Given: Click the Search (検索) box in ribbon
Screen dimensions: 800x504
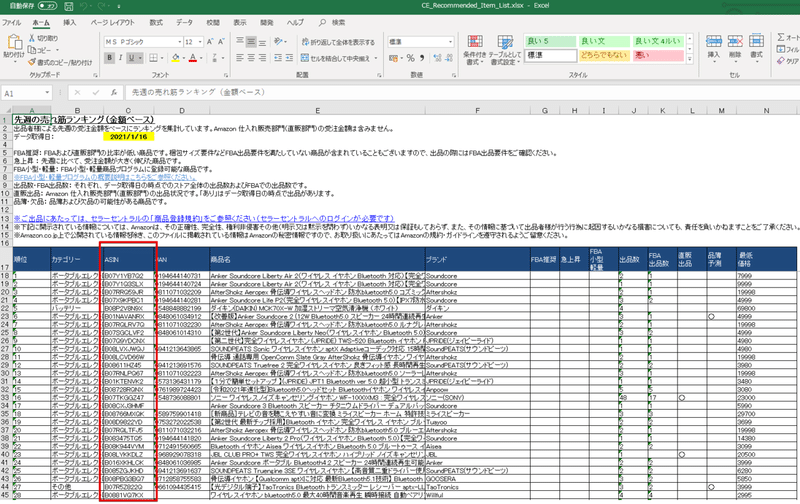Looking at the screenshot, I should point(332,22).
